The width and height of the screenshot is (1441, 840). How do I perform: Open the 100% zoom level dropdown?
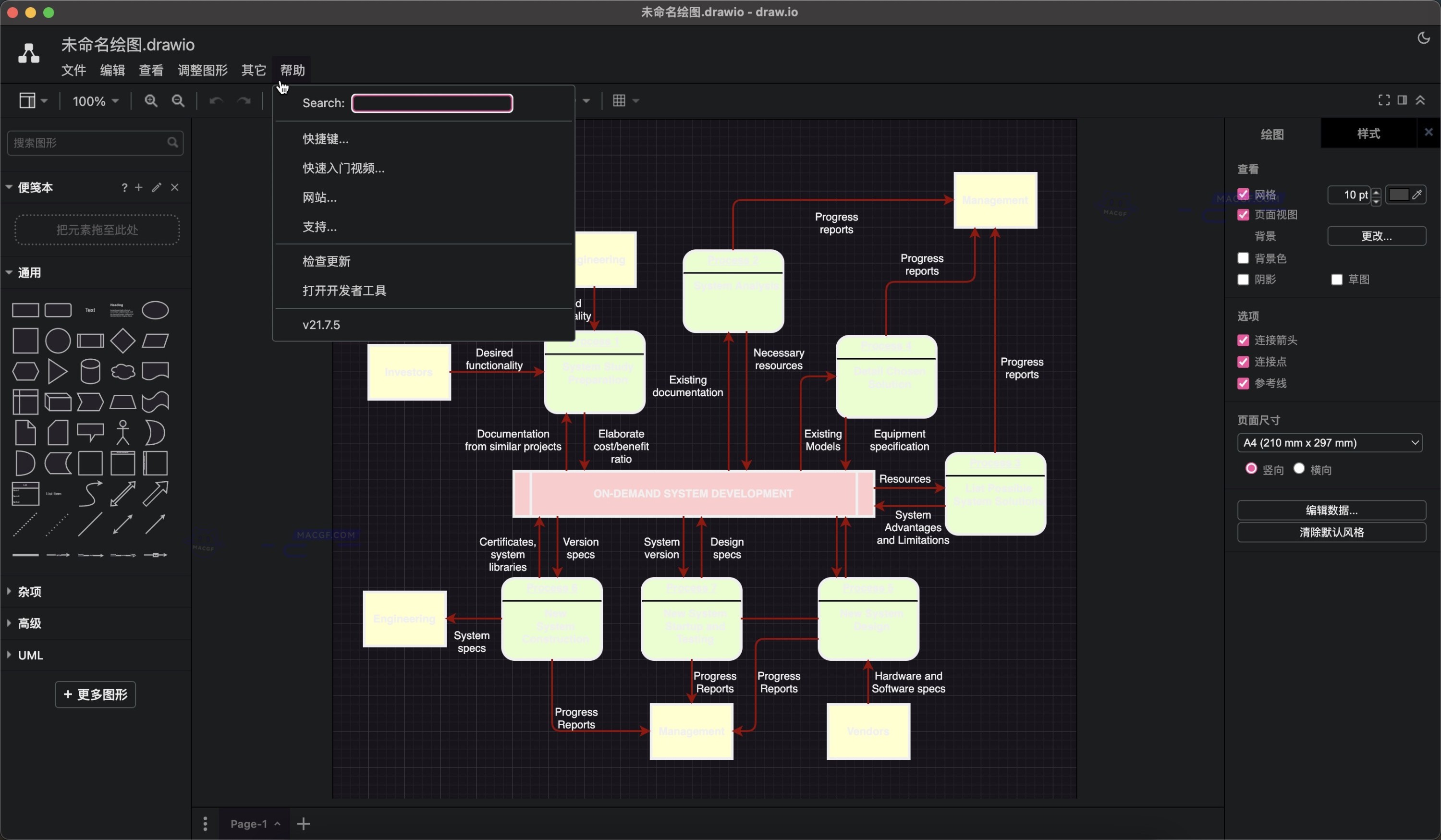point(95,101)
